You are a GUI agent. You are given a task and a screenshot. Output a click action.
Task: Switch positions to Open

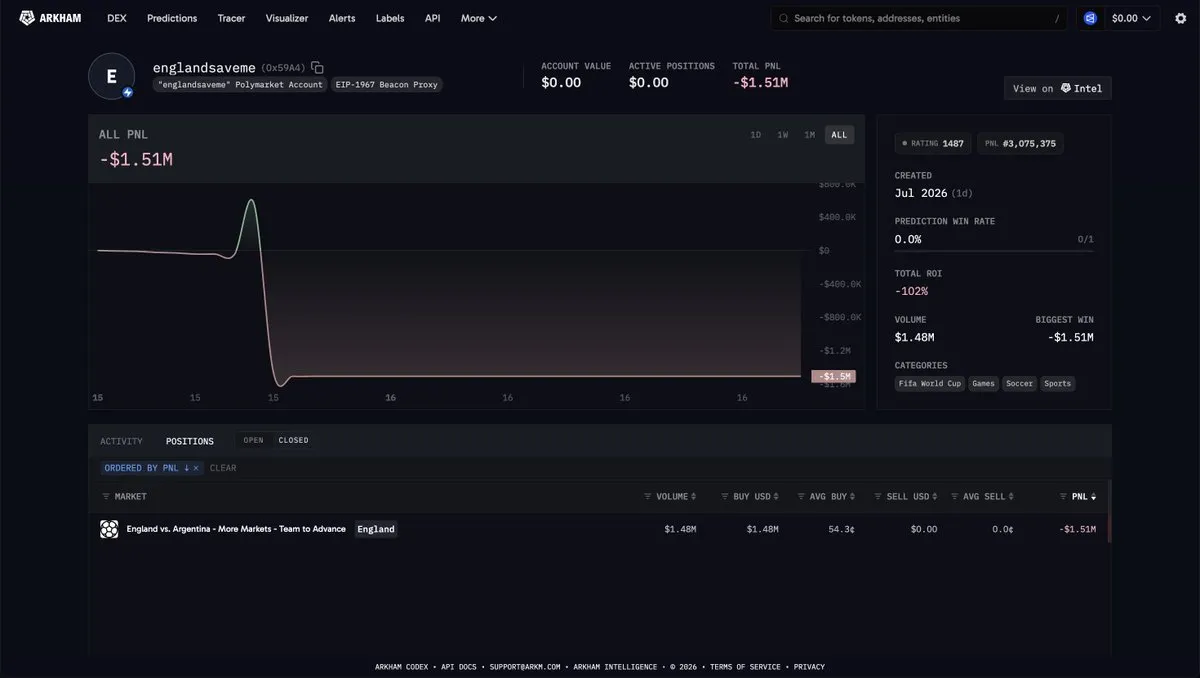[254, 440]
